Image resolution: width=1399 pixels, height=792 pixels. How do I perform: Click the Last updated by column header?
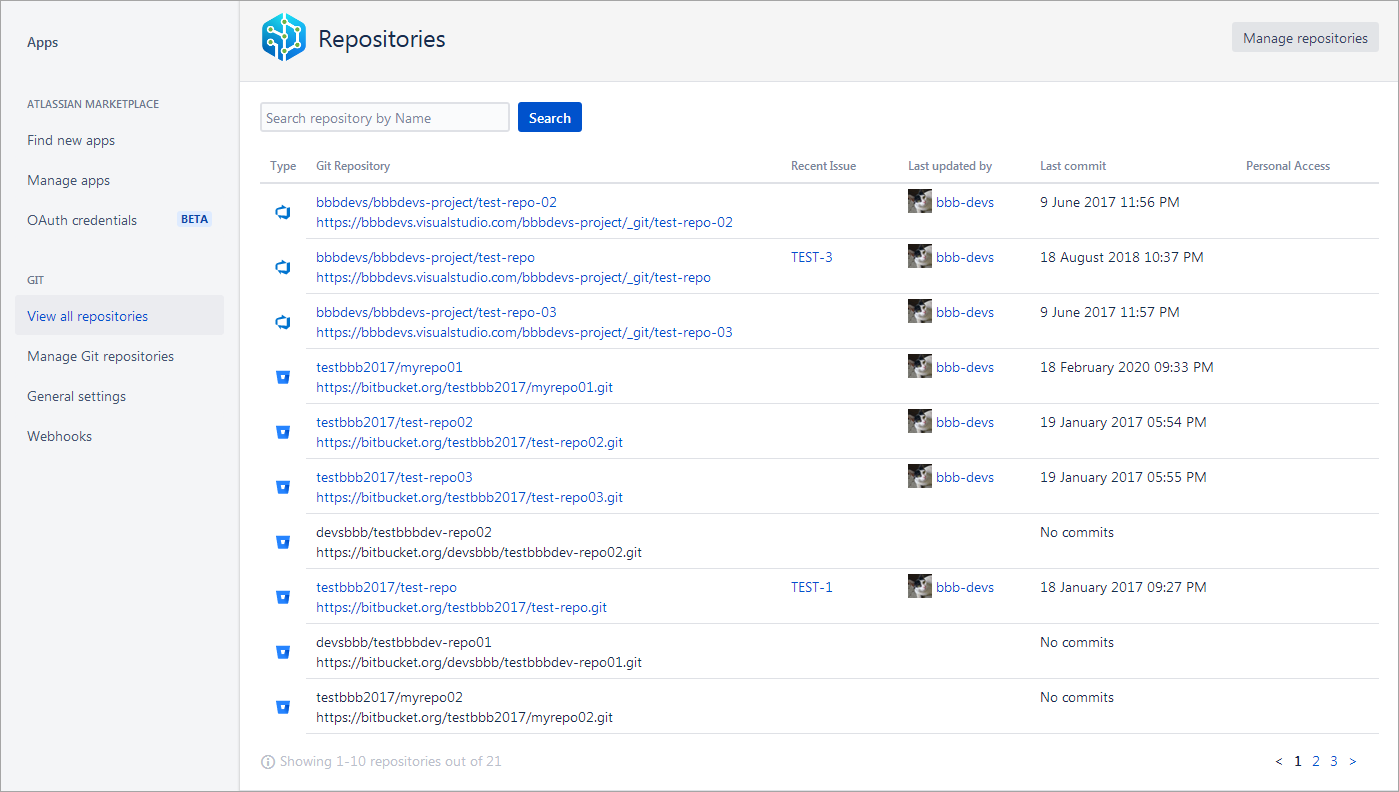(950, 166)
